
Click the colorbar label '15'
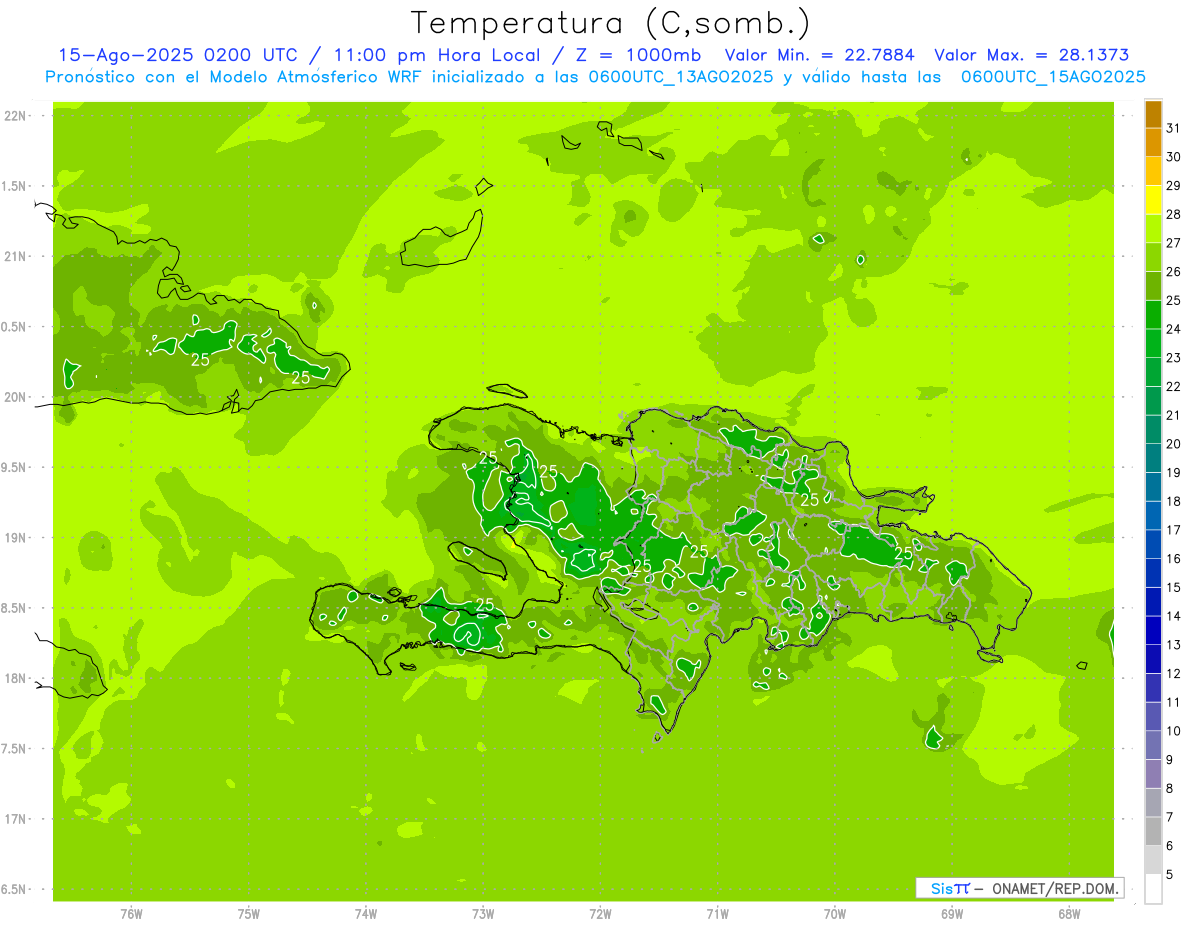[1174, 587]
